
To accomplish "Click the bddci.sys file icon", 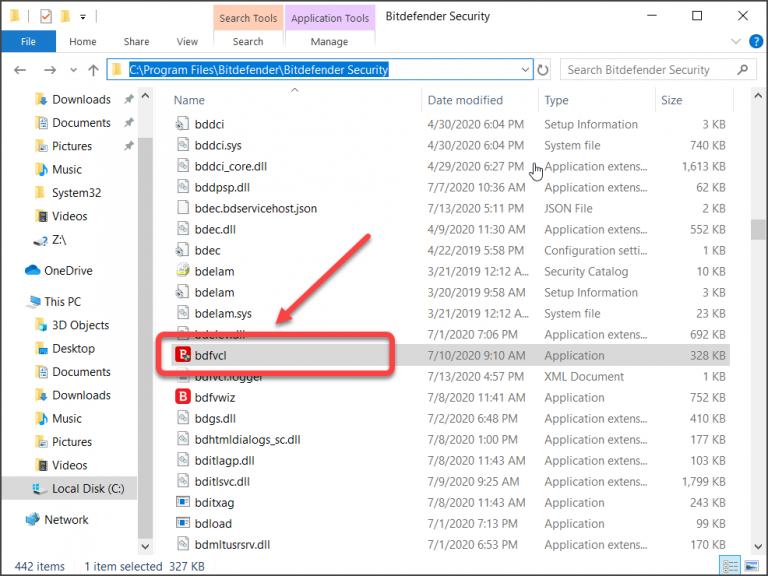I will (x=183, y=145).
